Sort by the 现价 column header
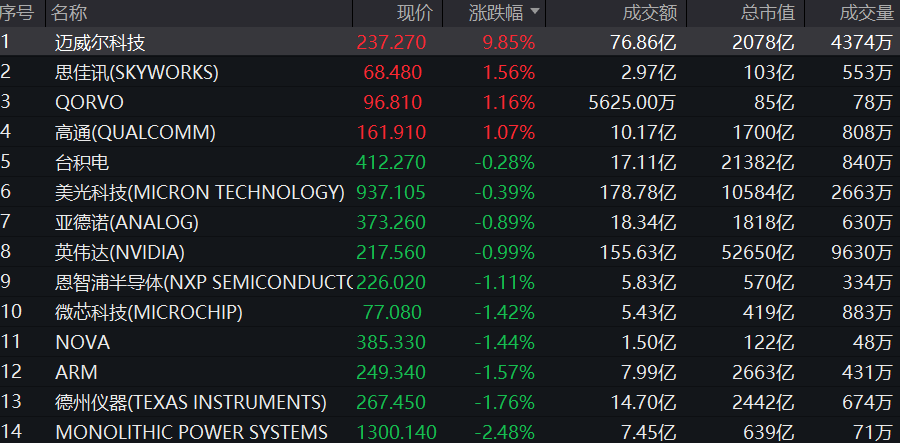Image resolution: width=900 pixels, height=443 pixels. tap(415, 13)
